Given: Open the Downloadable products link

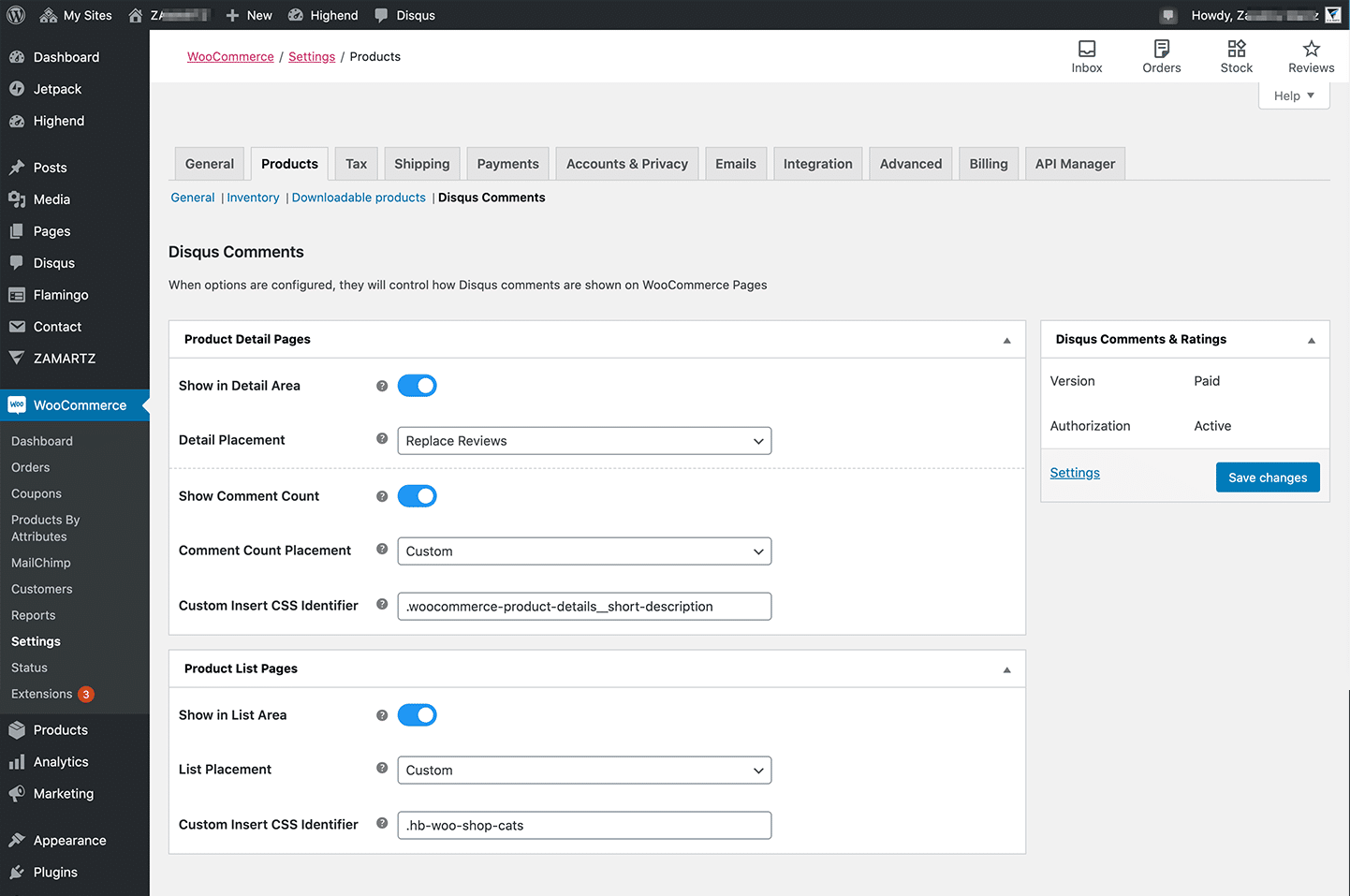Looking at the screenshot, I should tap(359, 198).
